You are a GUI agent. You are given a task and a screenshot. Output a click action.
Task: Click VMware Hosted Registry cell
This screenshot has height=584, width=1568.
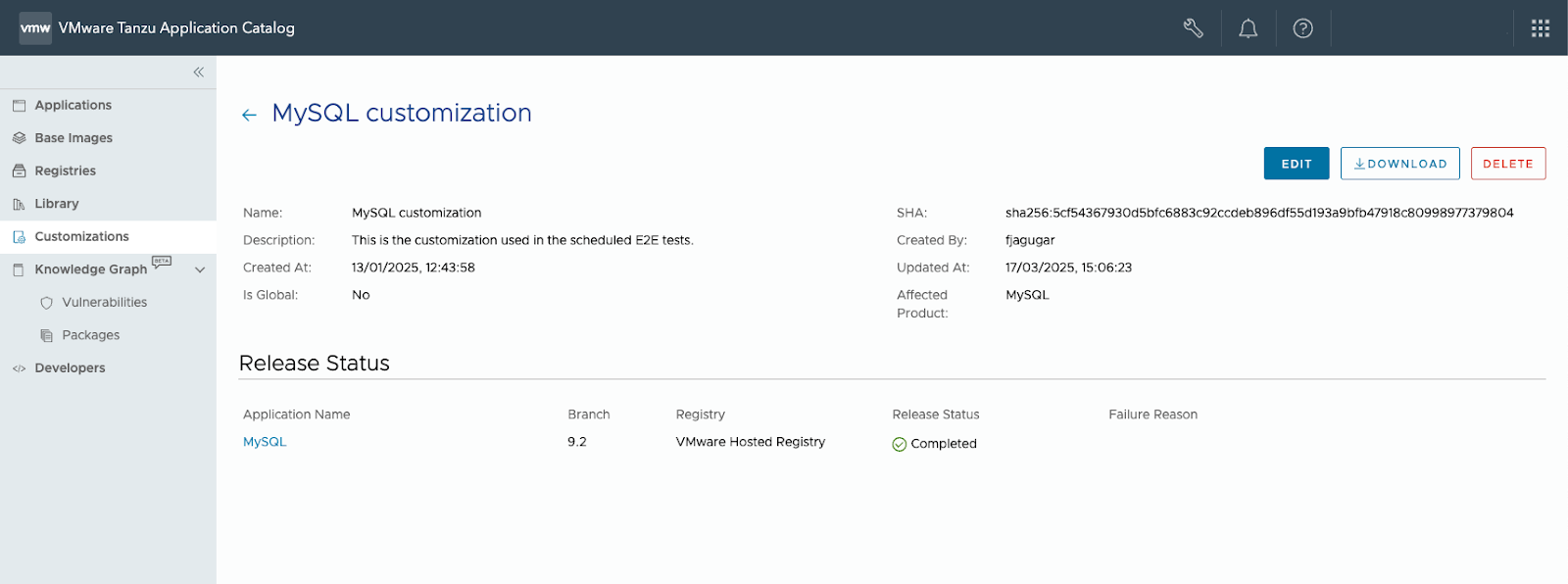click(x=750, y=442)
